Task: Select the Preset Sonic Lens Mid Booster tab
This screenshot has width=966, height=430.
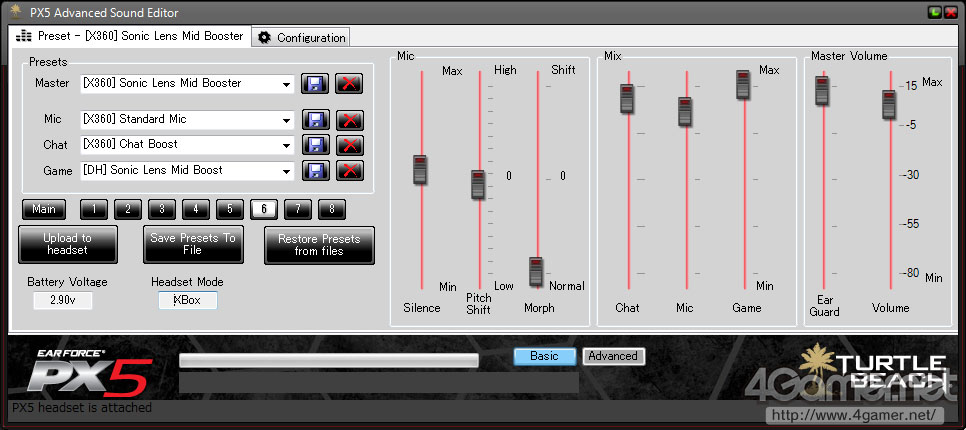Action: 130,36
